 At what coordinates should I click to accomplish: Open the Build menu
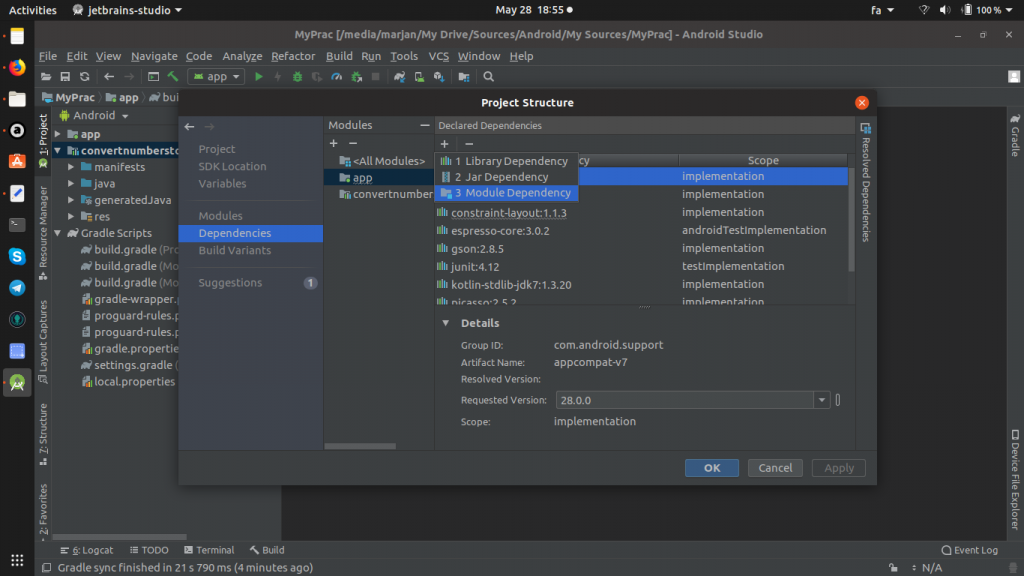coord(339,56)
